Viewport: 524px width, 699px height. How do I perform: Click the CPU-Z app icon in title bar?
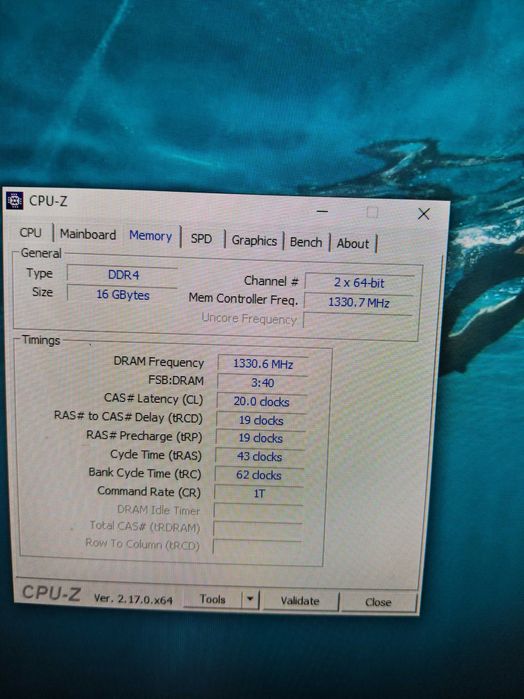pos(15,201)
